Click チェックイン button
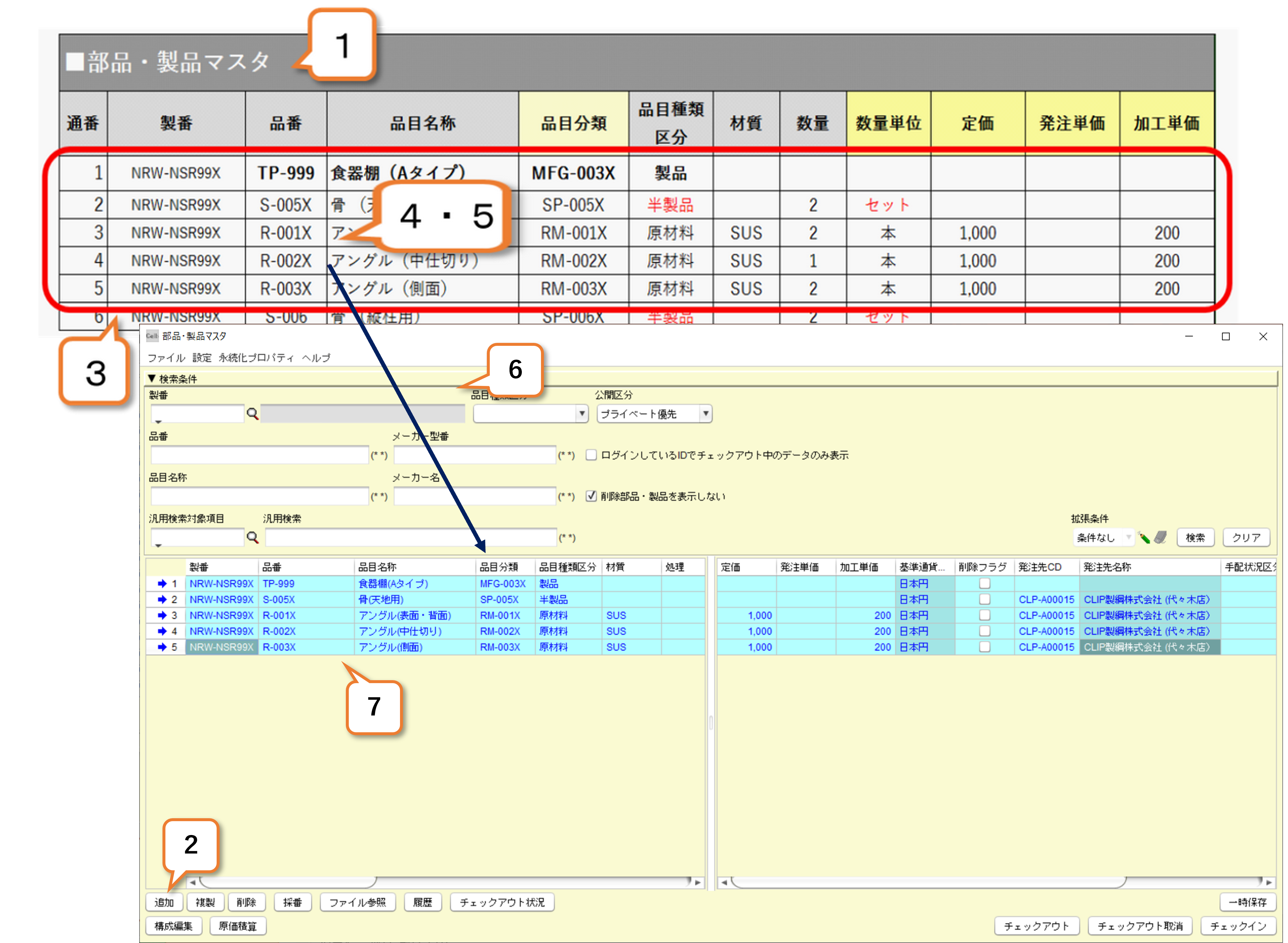The height and width of the screenshot is (943, 1288). click(1238, 927)
